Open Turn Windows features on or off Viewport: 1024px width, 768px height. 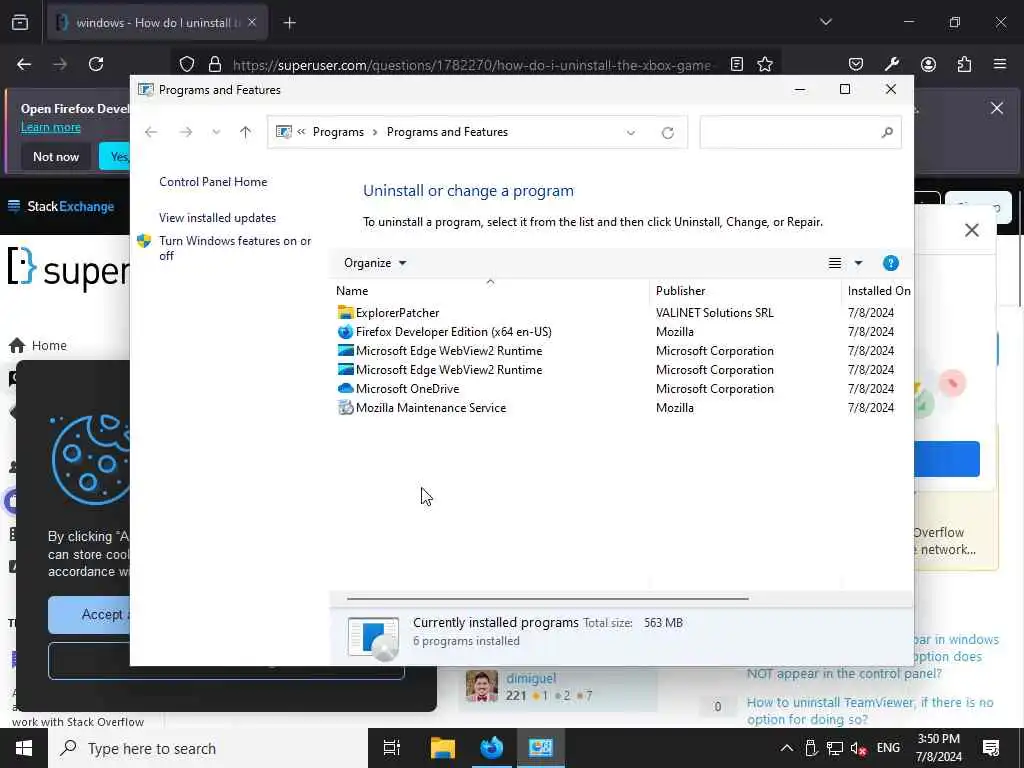(234, 248)
